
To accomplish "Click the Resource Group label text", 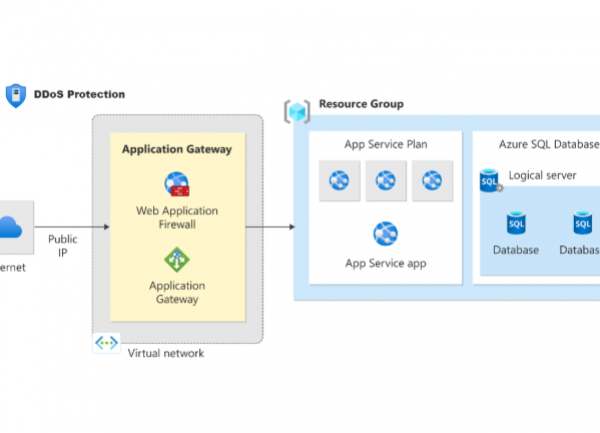I will coord(361,104).
